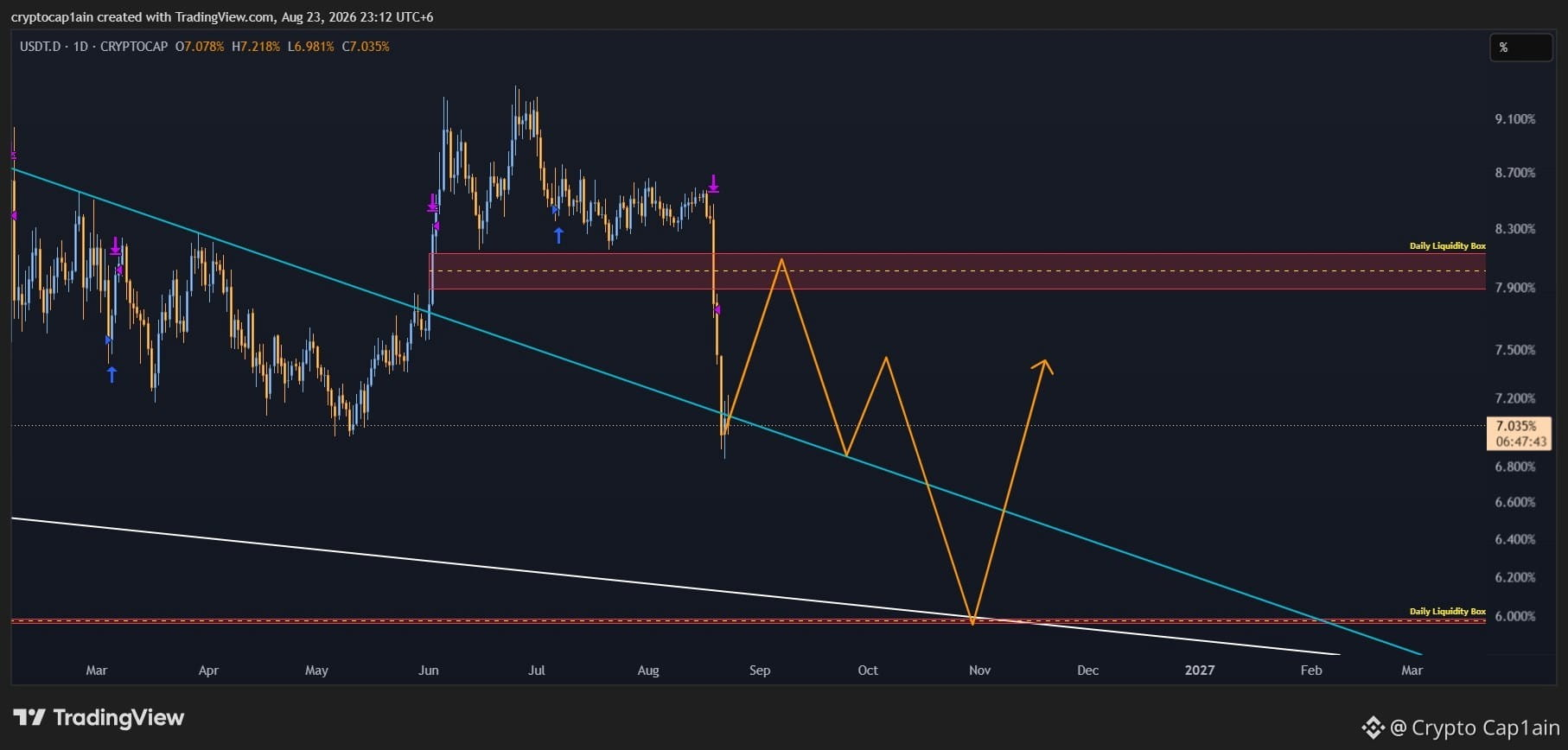Click the Aug label on the time axis
The height and width of the screenshot is (750, 1568).
(x=648, y=671)
